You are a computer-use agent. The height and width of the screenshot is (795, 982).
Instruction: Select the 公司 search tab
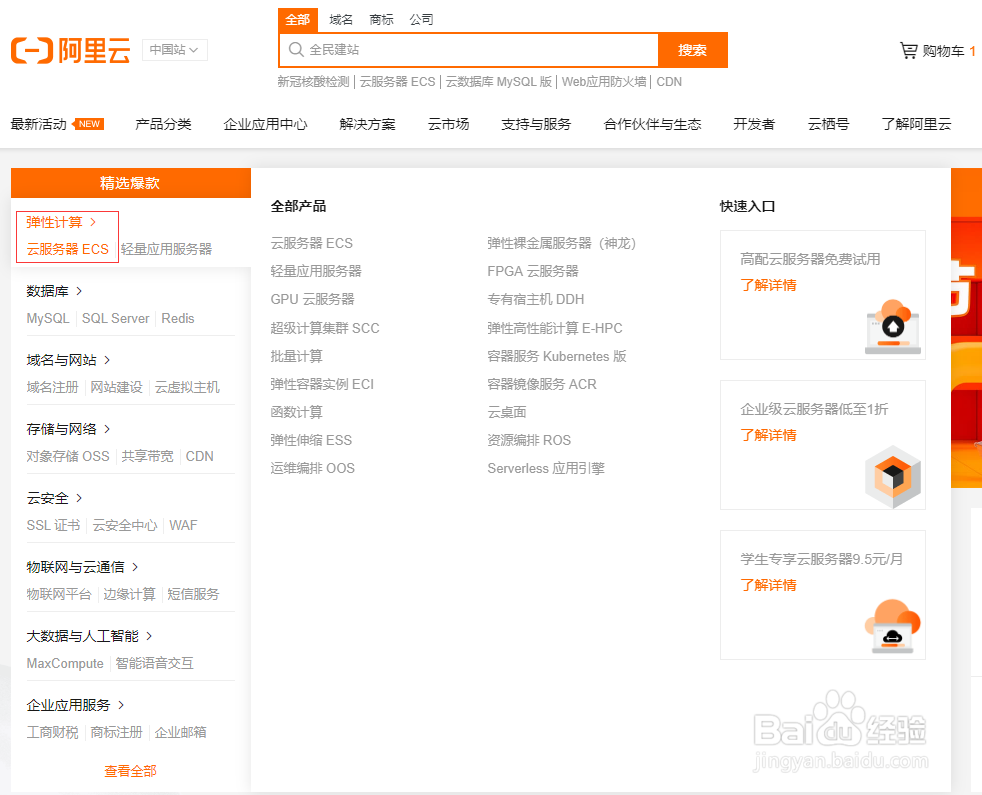(421, 19)
